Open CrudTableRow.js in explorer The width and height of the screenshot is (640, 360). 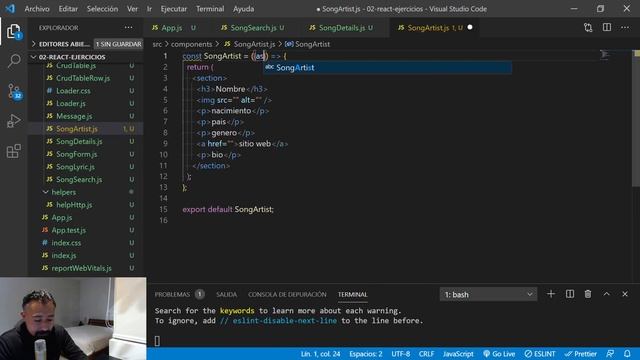tap(83, 78)
